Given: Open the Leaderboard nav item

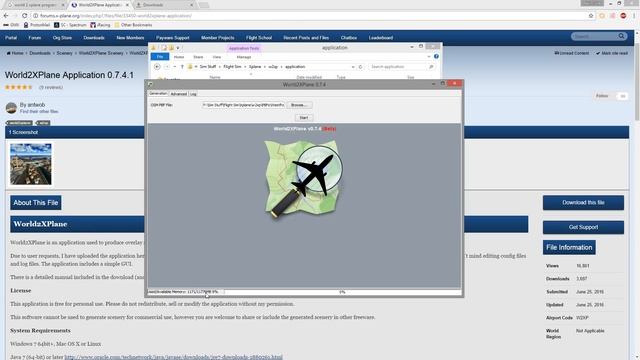Looking at the screenshot, I should tap(381, 38).
